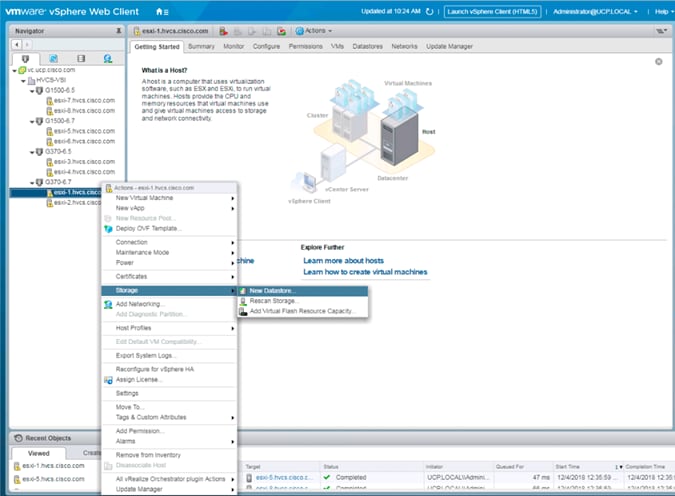Select esxi-7.hvcs.cisco.com host in tree
675x496 pixels.
click(84, 101)
